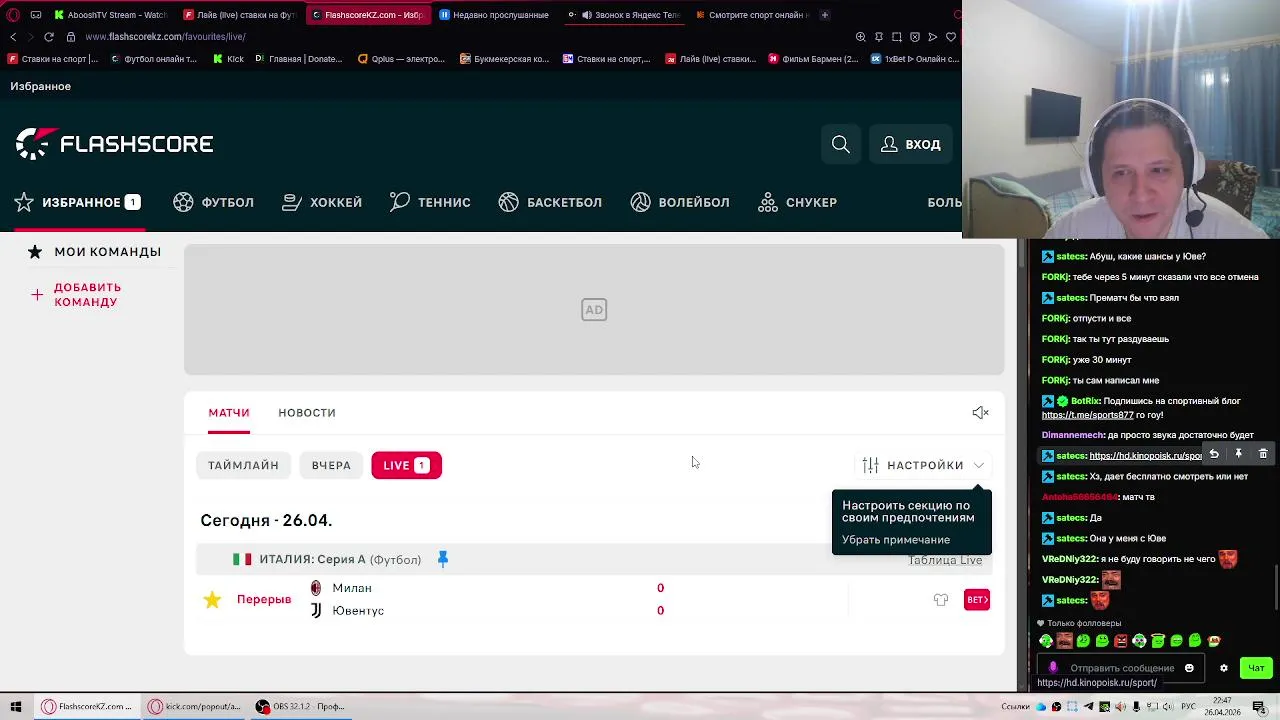
Task: Click the red BET button in match row
Action: (977, 600)
